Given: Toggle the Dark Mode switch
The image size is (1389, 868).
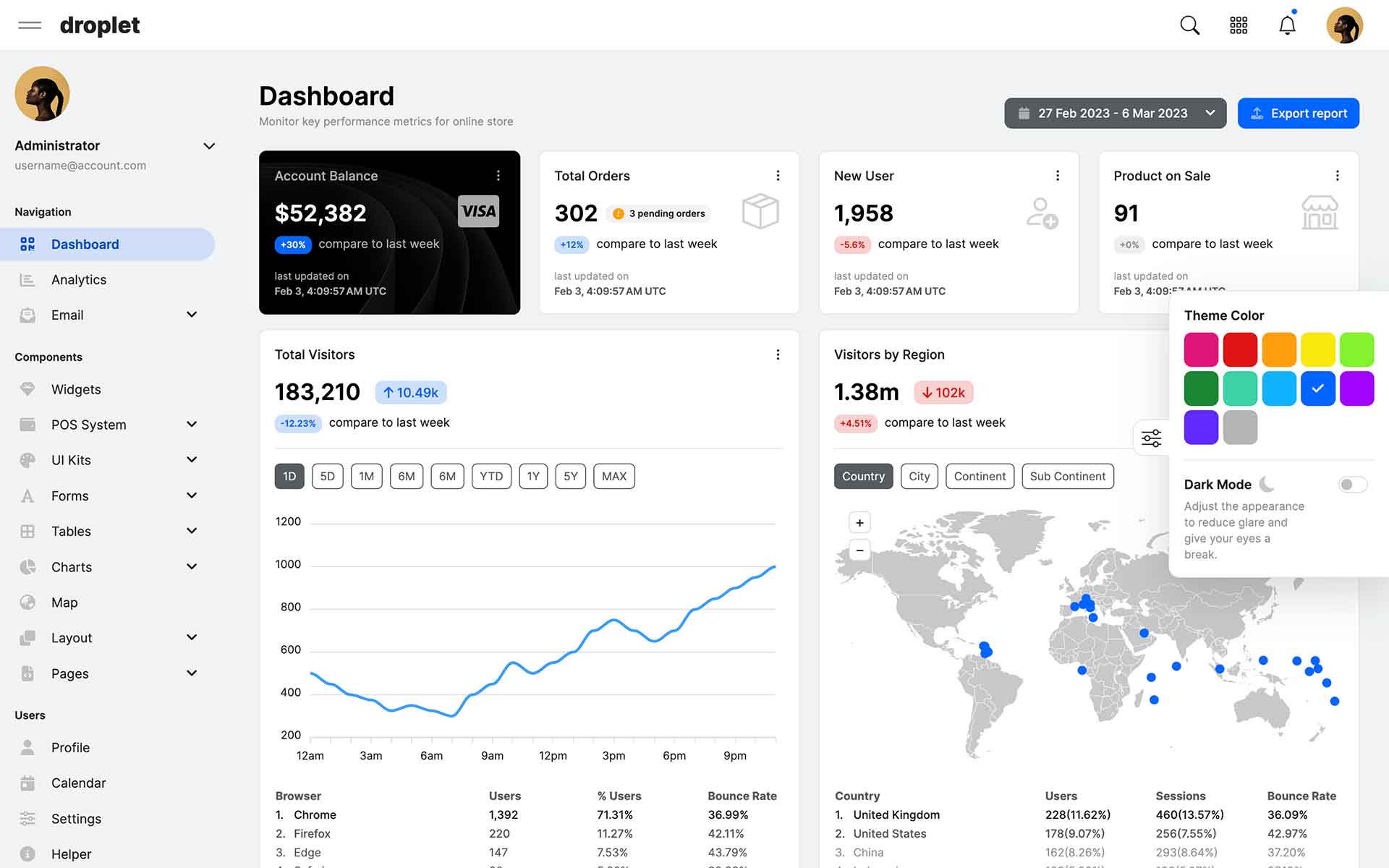Looking at the screenshot, I should [x=1351, y=485].
